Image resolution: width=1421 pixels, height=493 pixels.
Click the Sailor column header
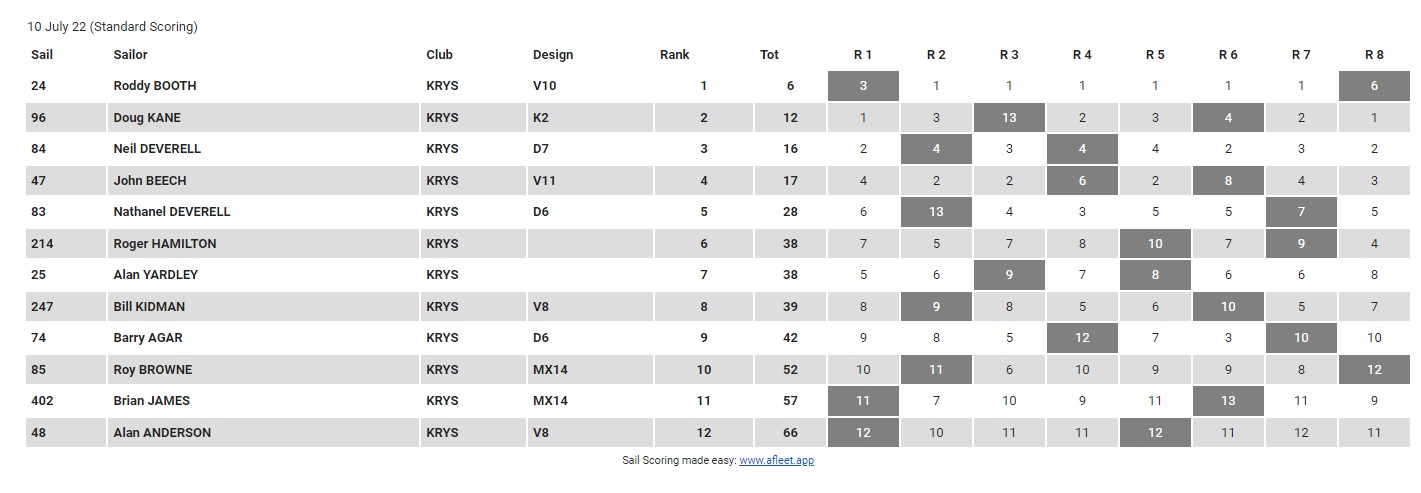[x=130, y=55]
